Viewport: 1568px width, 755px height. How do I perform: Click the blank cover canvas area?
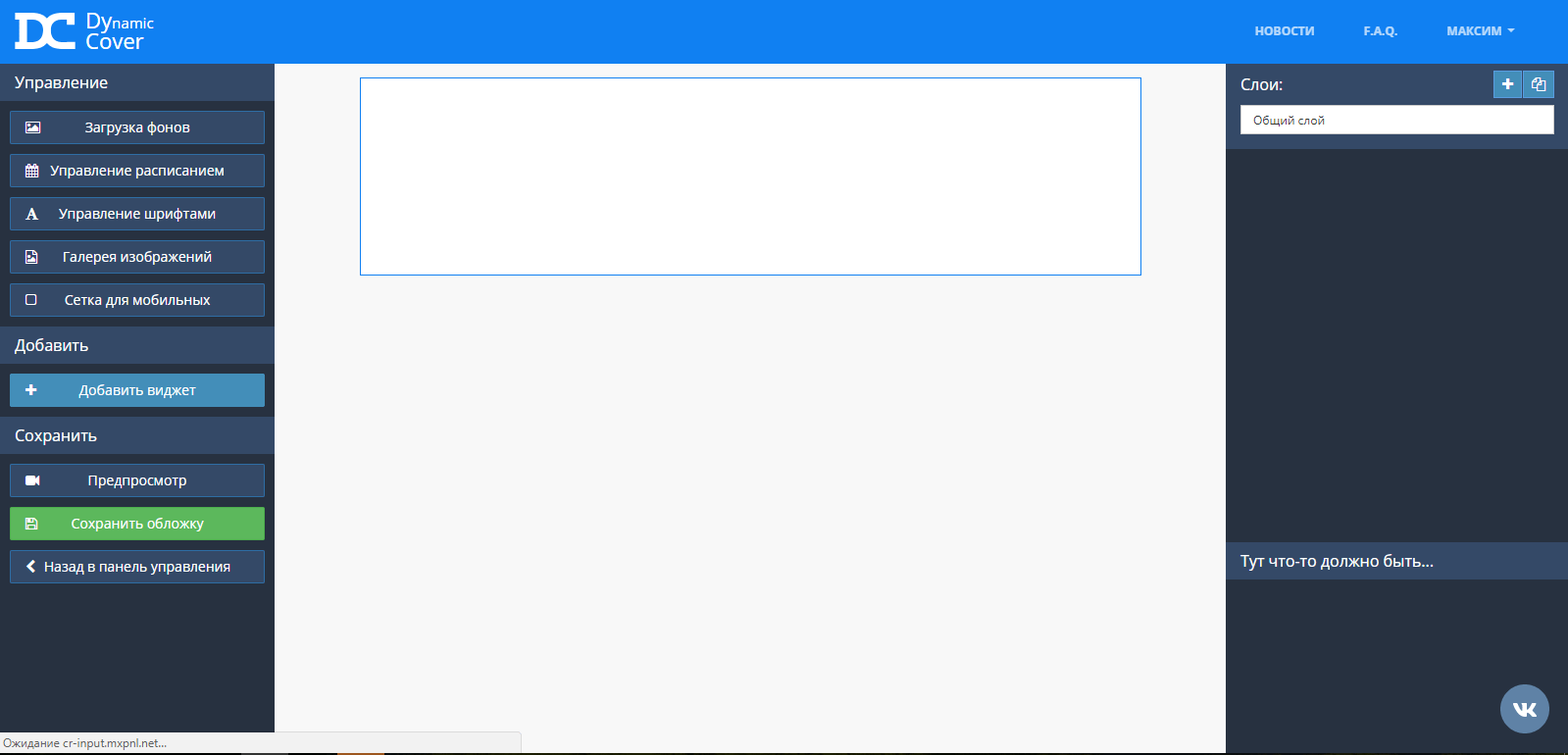point(750,176)
